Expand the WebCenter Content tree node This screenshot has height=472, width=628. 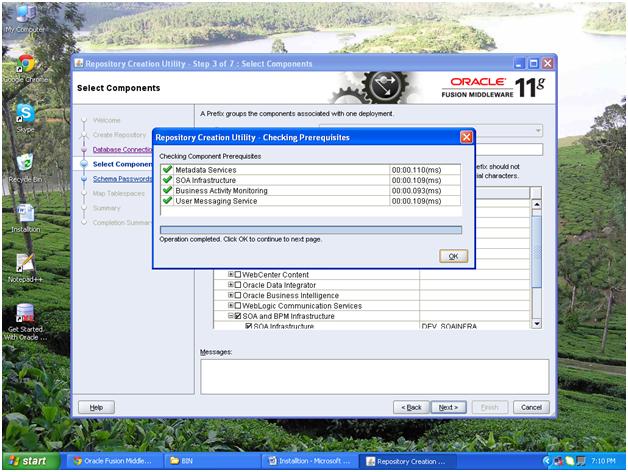(x=231, y=274)
